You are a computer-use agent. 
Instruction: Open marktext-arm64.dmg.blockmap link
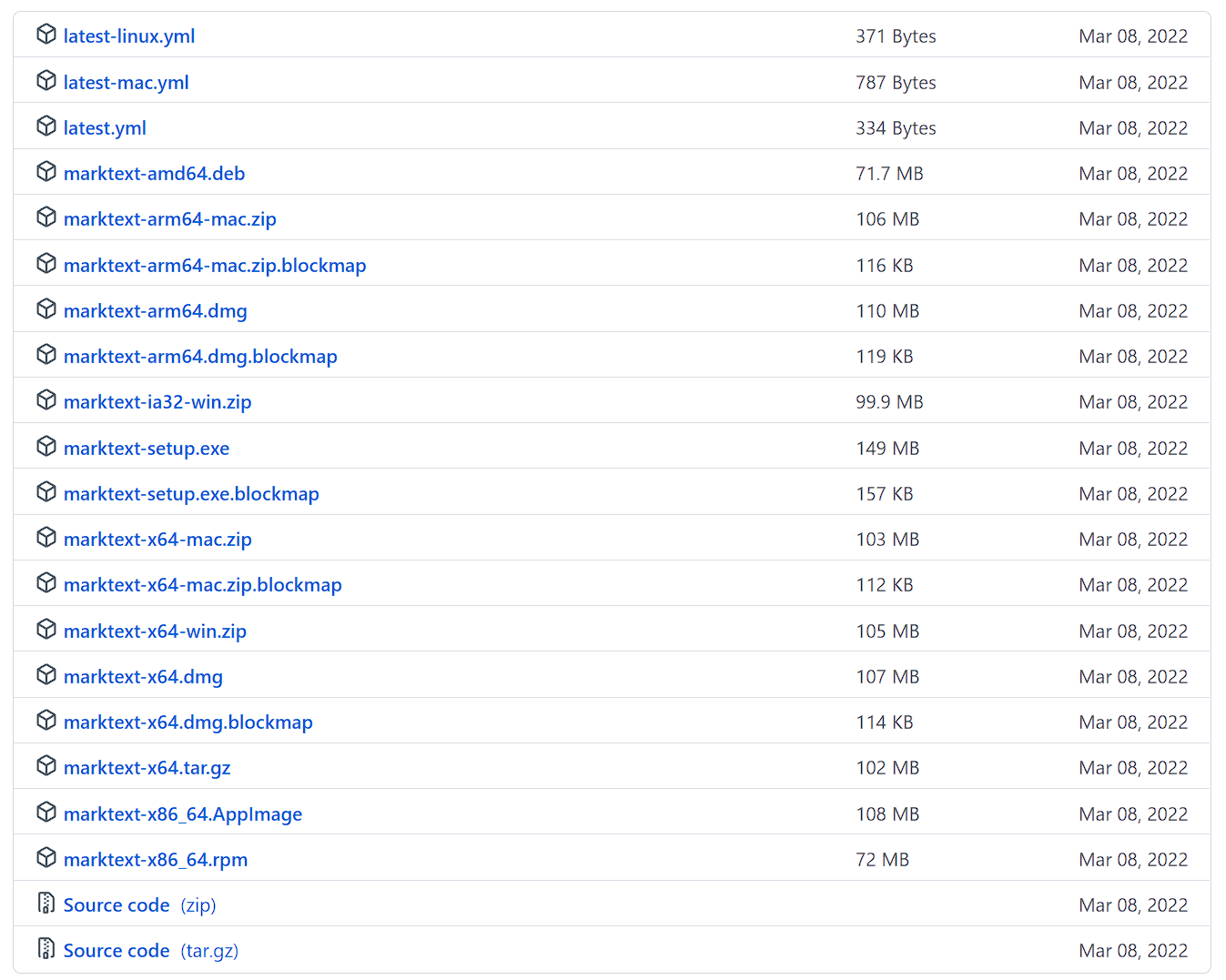[x=200, y=357]
